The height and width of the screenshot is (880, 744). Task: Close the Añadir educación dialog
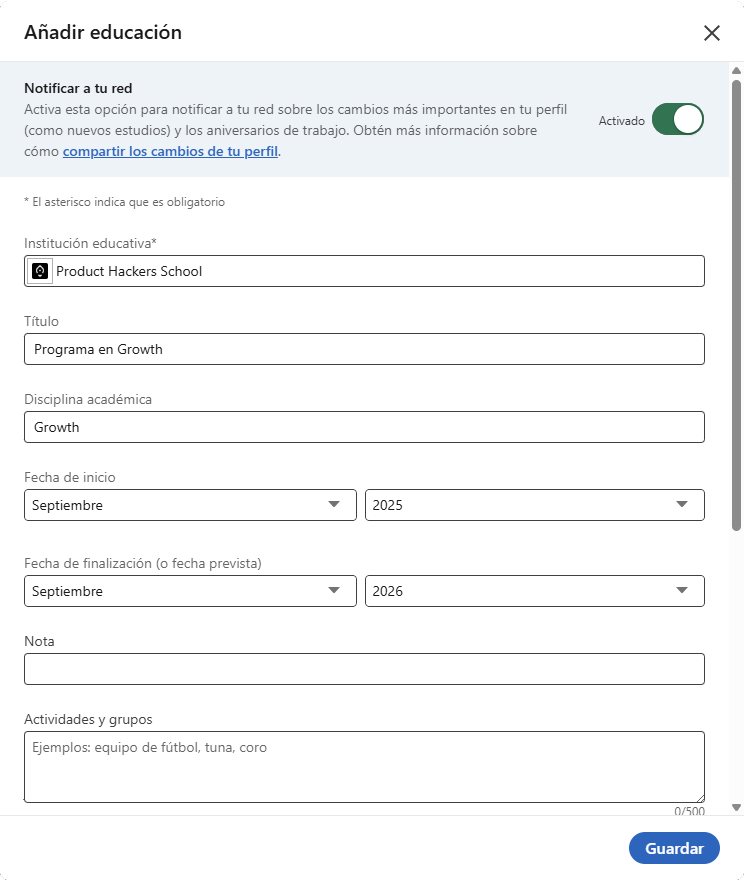click(x=711, y=33)
